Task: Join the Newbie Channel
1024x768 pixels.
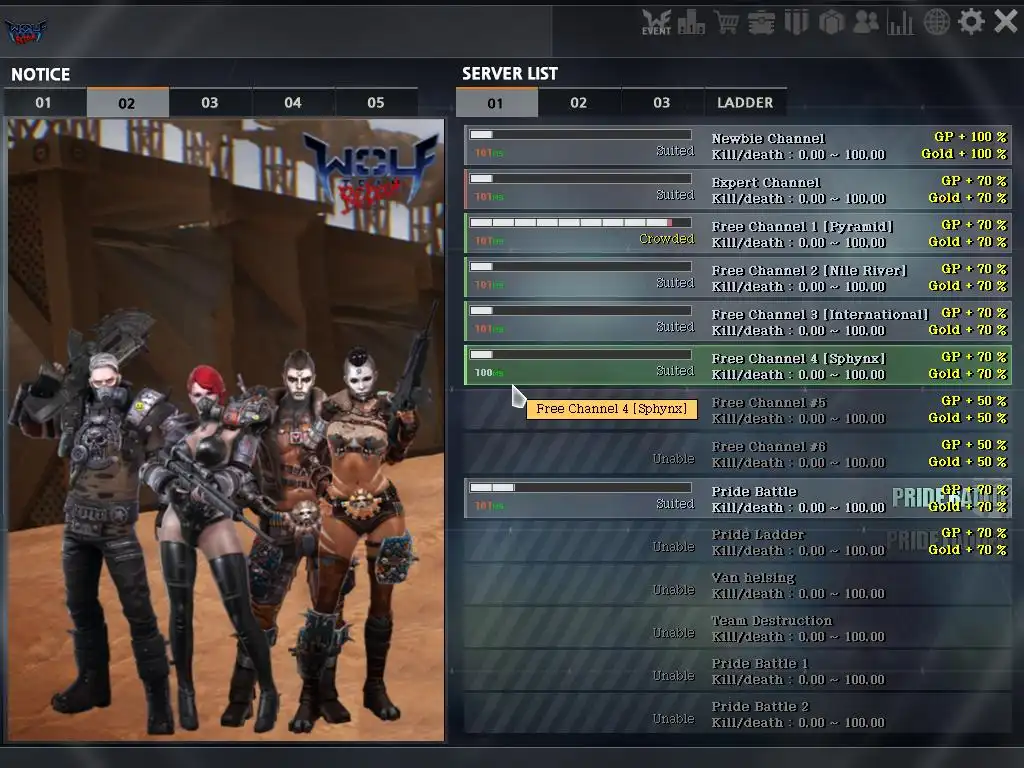Action: coord(738,145)
